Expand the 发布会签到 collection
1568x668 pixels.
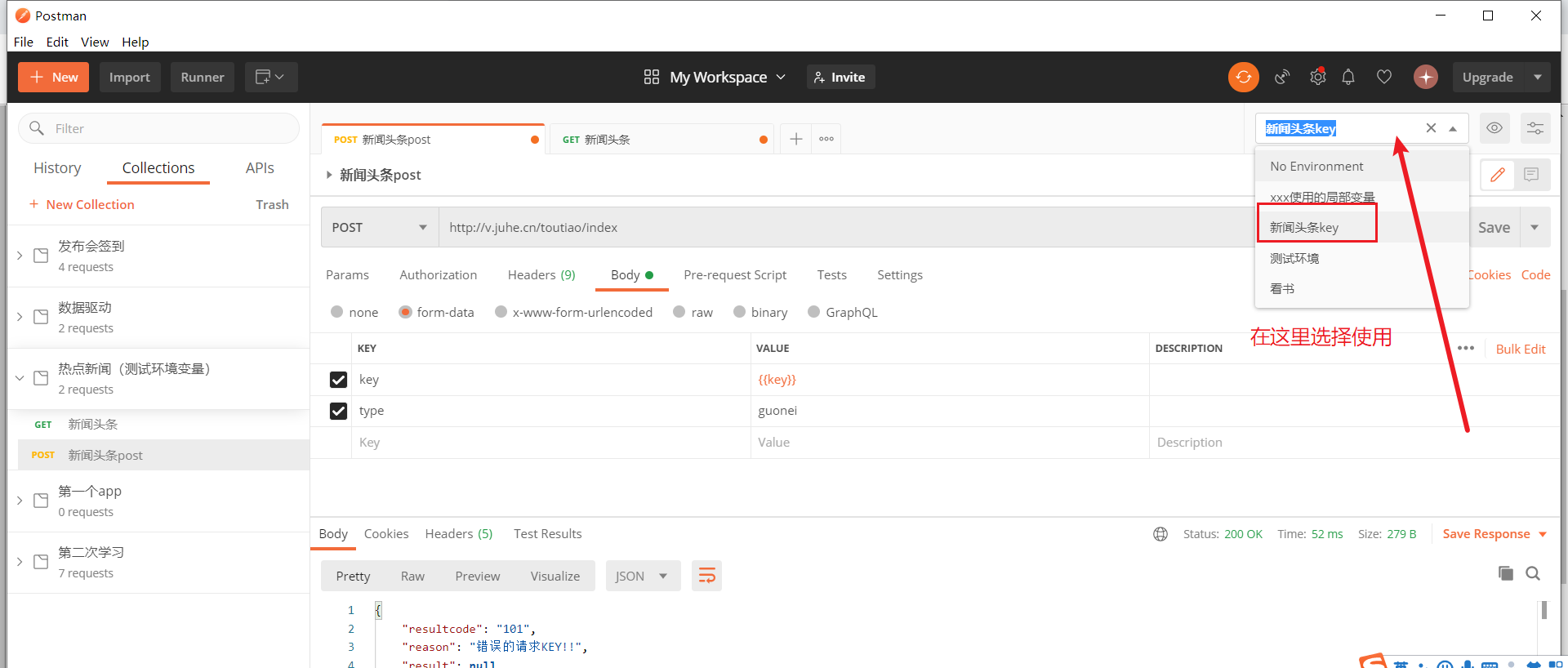click(20, 256)
